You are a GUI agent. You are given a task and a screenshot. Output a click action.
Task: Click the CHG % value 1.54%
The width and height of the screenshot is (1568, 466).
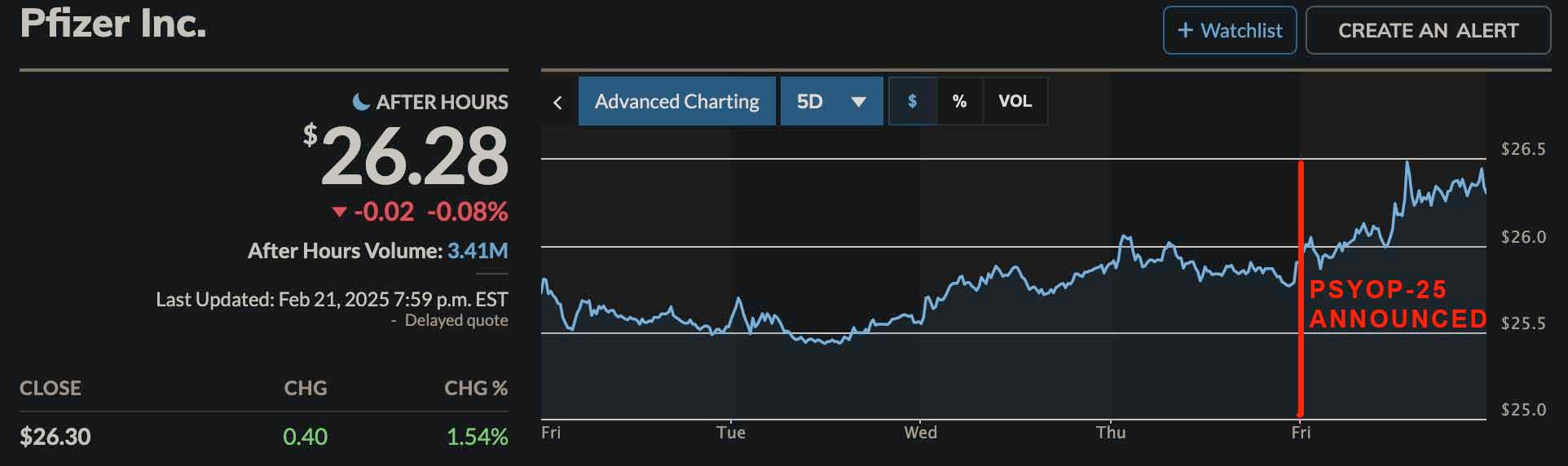click(x=477, y=437)
